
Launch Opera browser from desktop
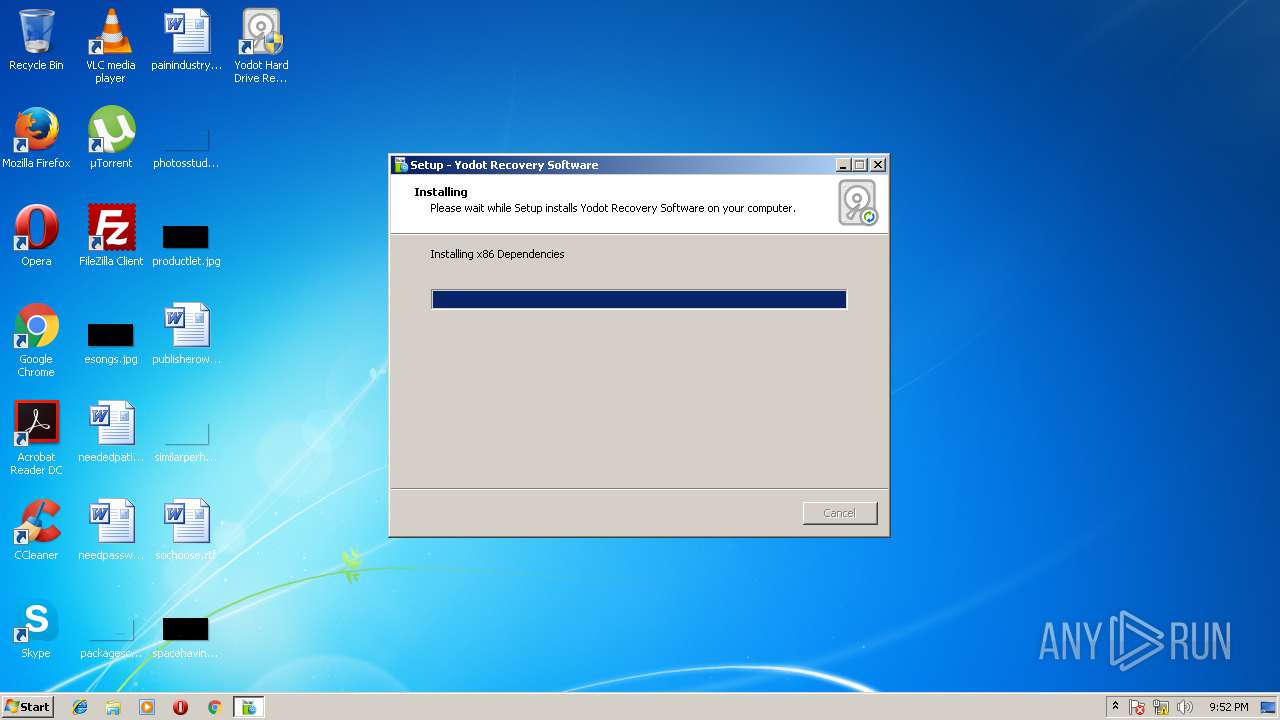coord(36,236)
